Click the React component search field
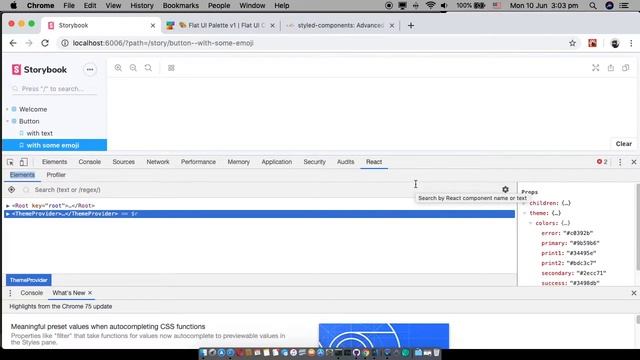The height and width of the screenshot is (360, 640). (x=261, y=189)
